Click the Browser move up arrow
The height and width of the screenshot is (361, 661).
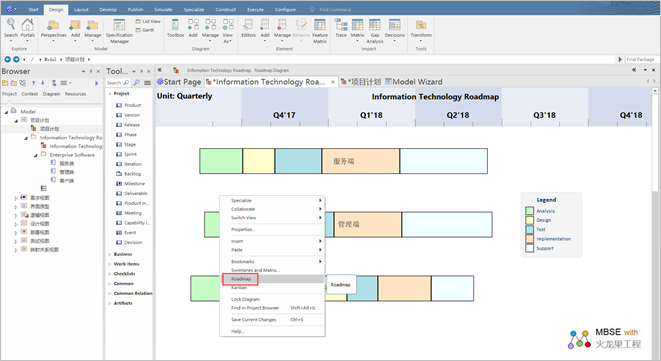(x=34, y=83)
